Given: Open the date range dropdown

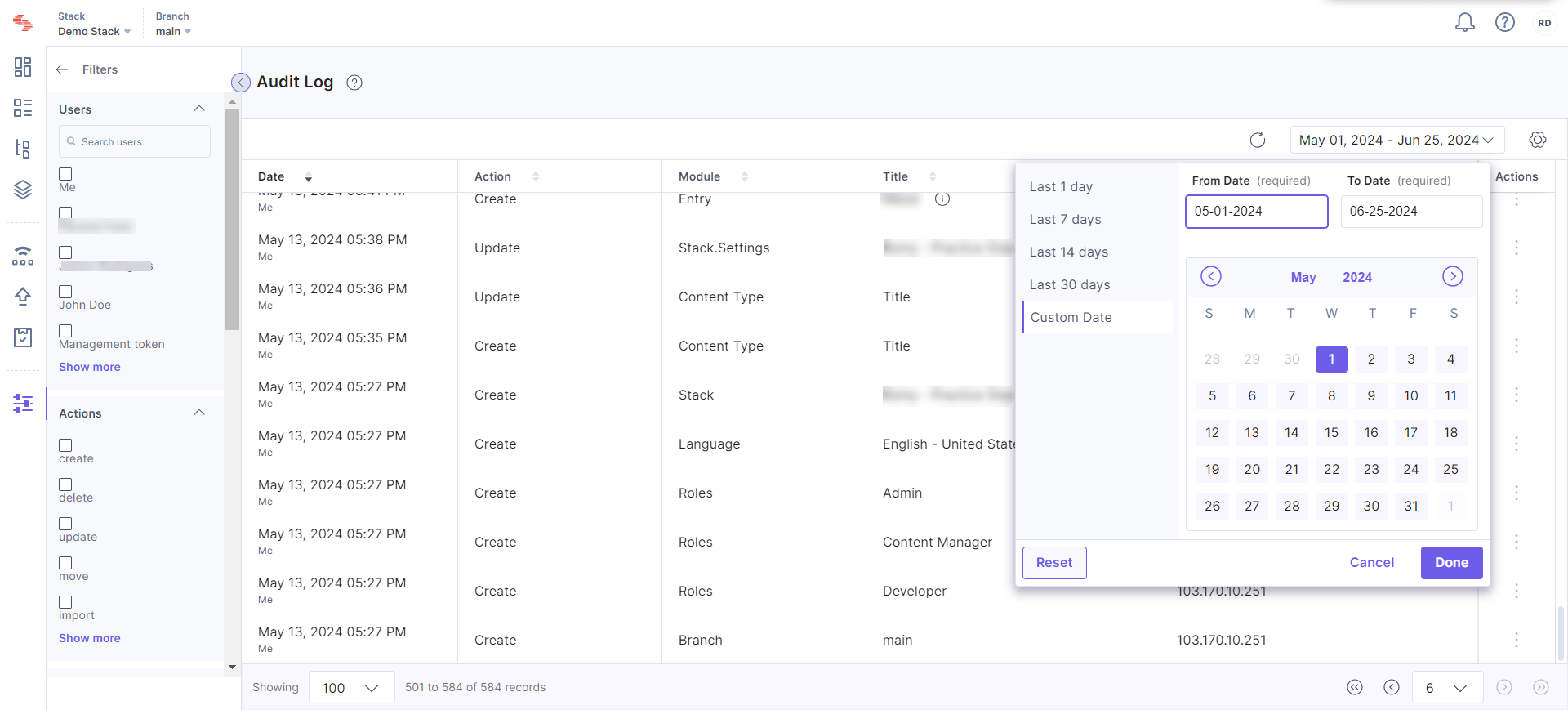Looking at the screenshot, I should tap(1396, 140).
